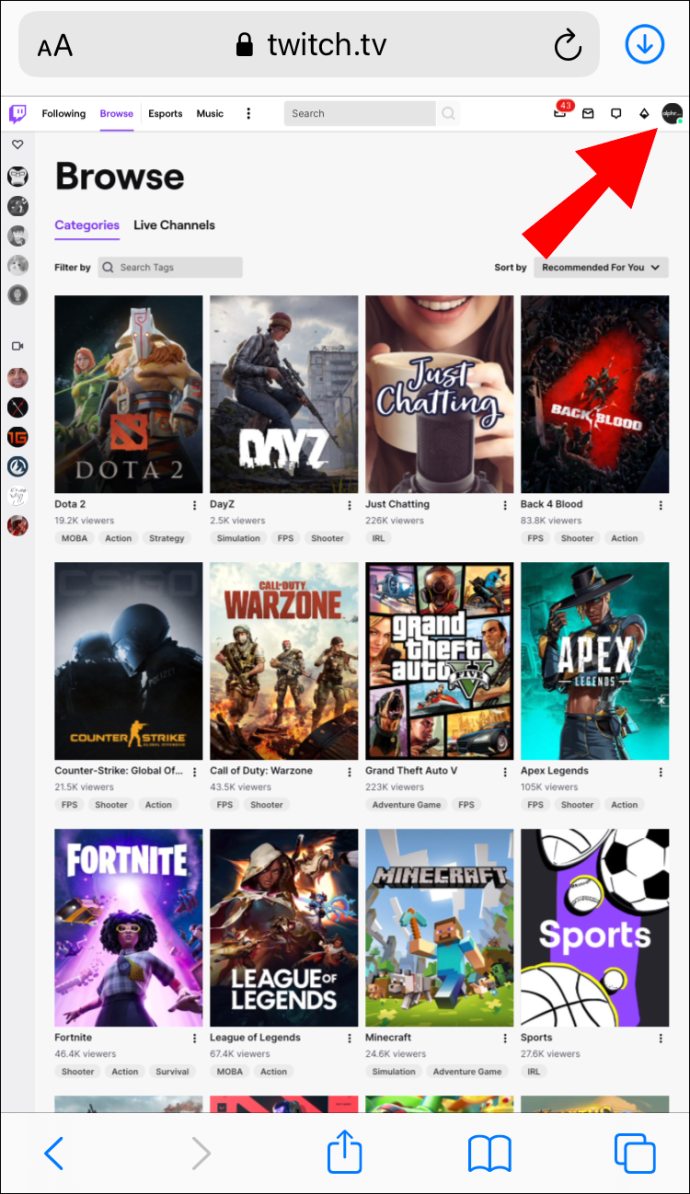Open the user profile avatar menu
Screen dimensions: 690x1194
[672, 114]
